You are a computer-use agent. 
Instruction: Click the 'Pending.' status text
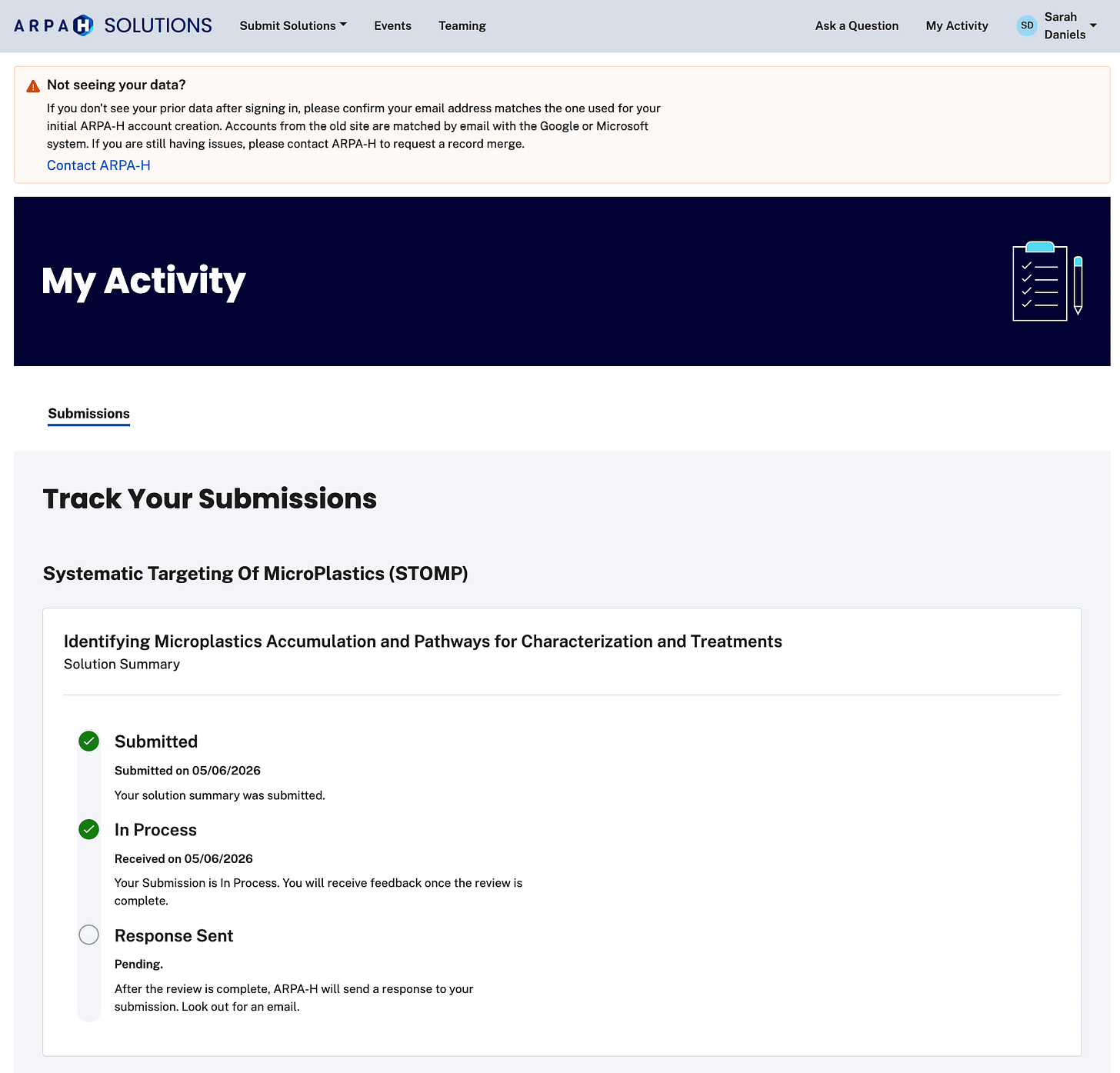pyautogui.click(x=139, y=964)
